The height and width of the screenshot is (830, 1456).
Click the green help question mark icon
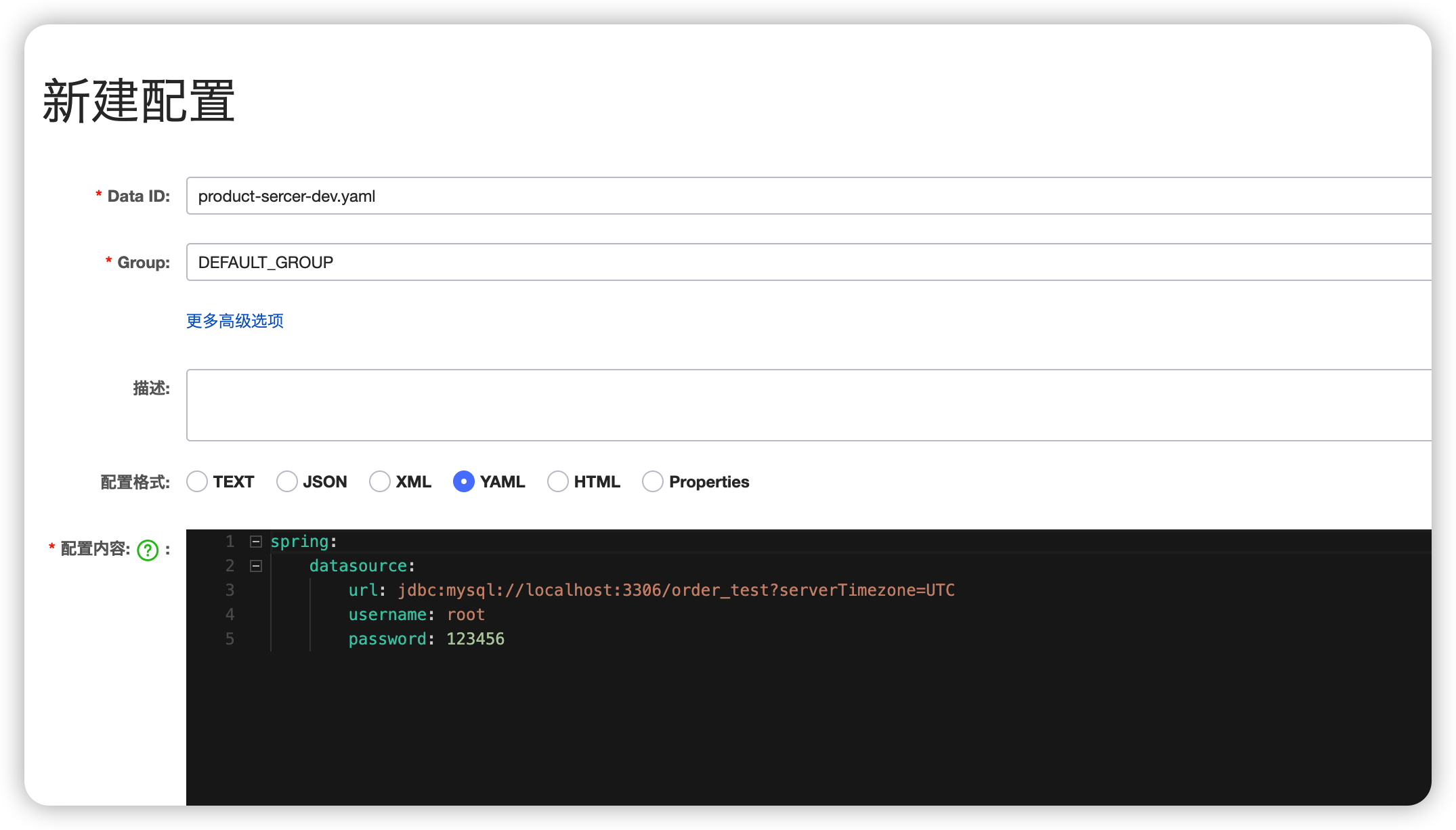[148, 550]
